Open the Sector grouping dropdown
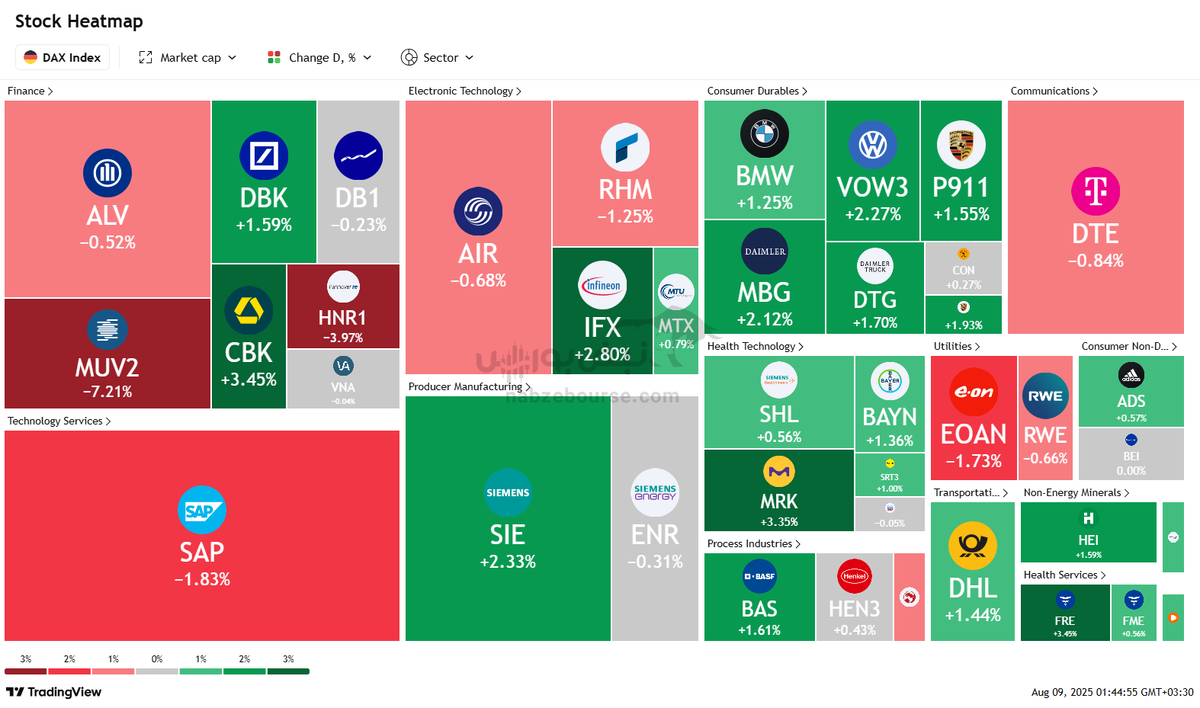The width and height of the screenshot is (1200, 708). pos(437,57)
